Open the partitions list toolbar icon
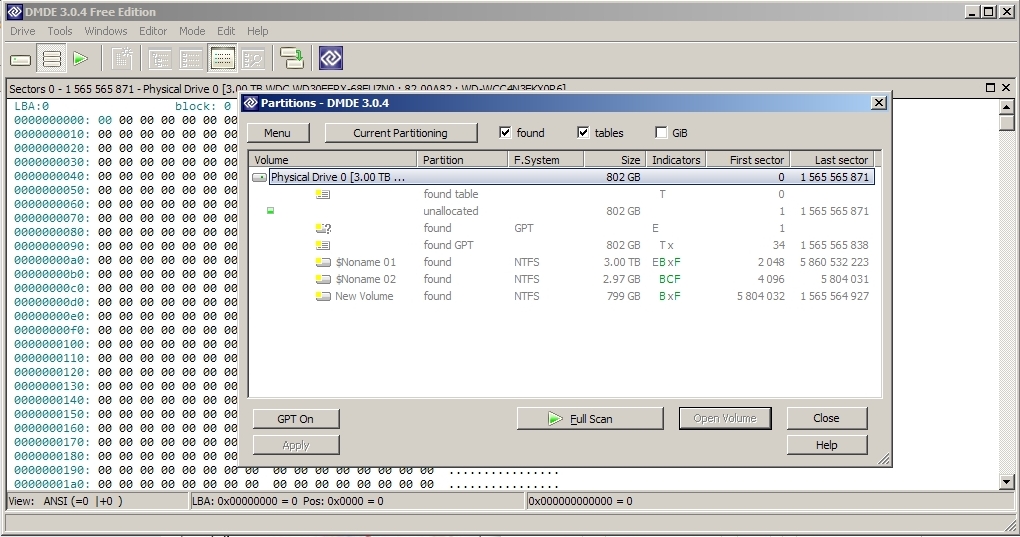This screenshot has height=537, width=1020. point(51,59)
